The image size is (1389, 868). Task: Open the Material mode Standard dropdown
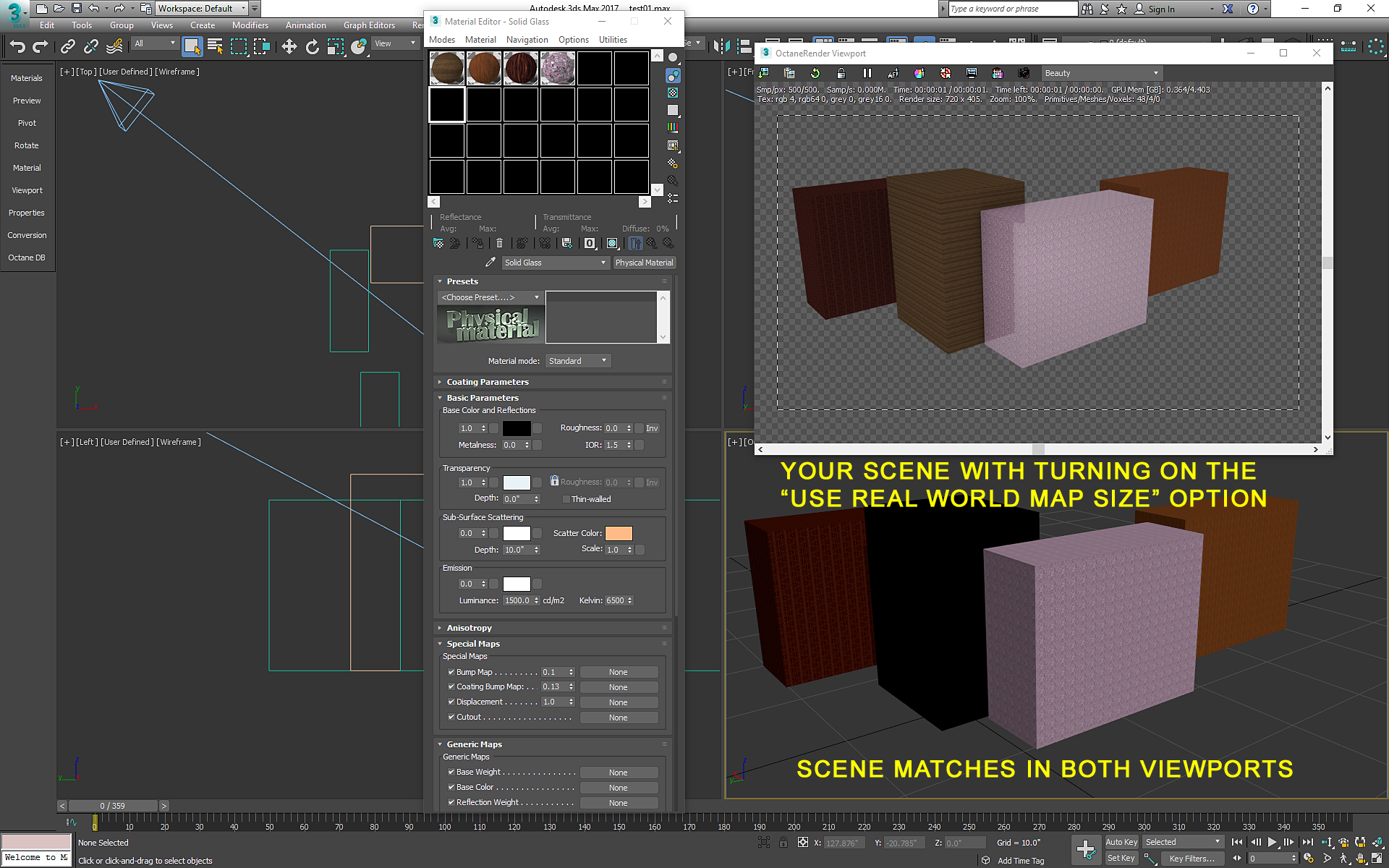pyautogui.click(x=577, y=361)
